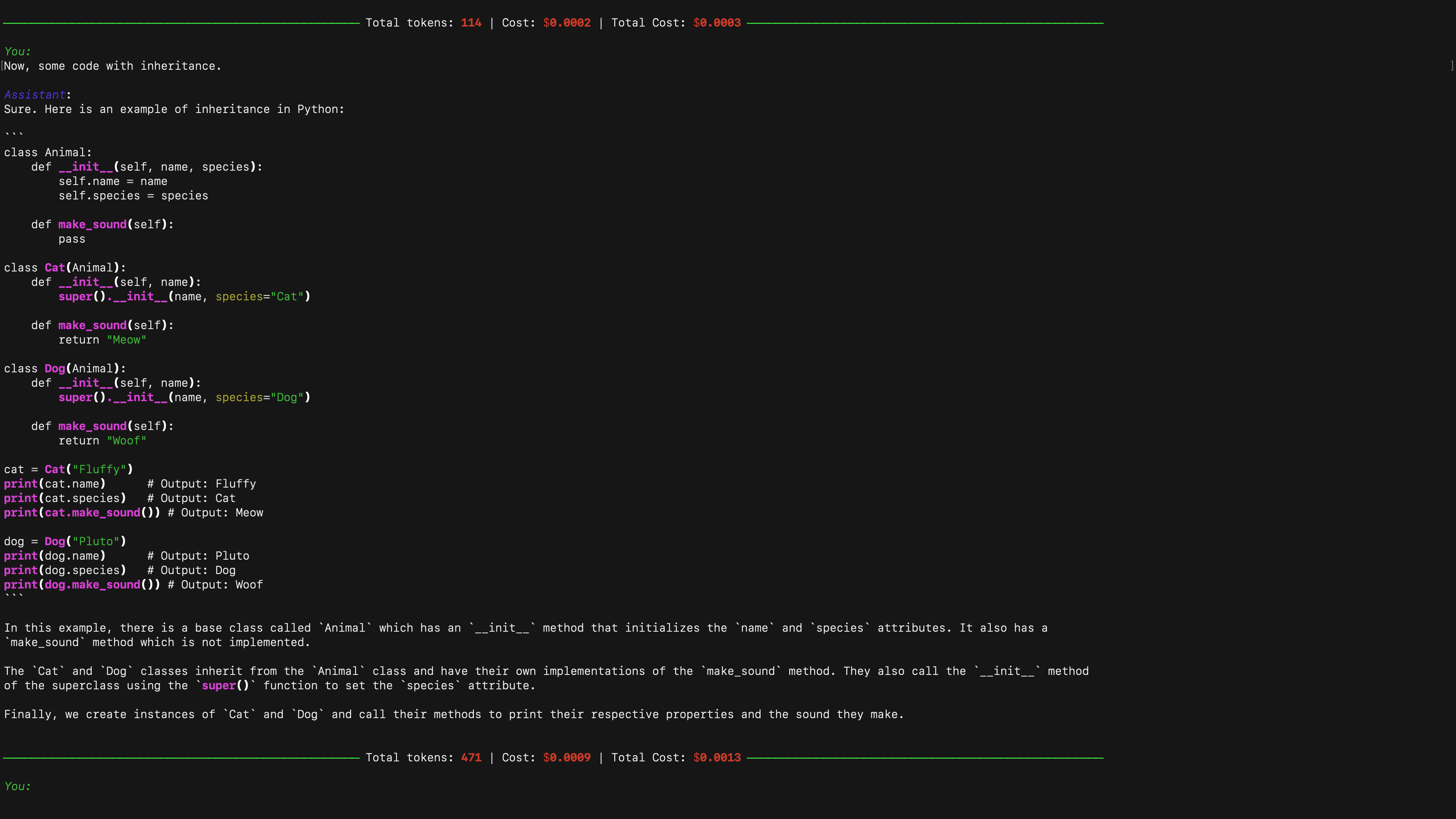Click the top total tokens value 114
The image size is (1456, 819).
pyautogui.click(x=471, y=23)
